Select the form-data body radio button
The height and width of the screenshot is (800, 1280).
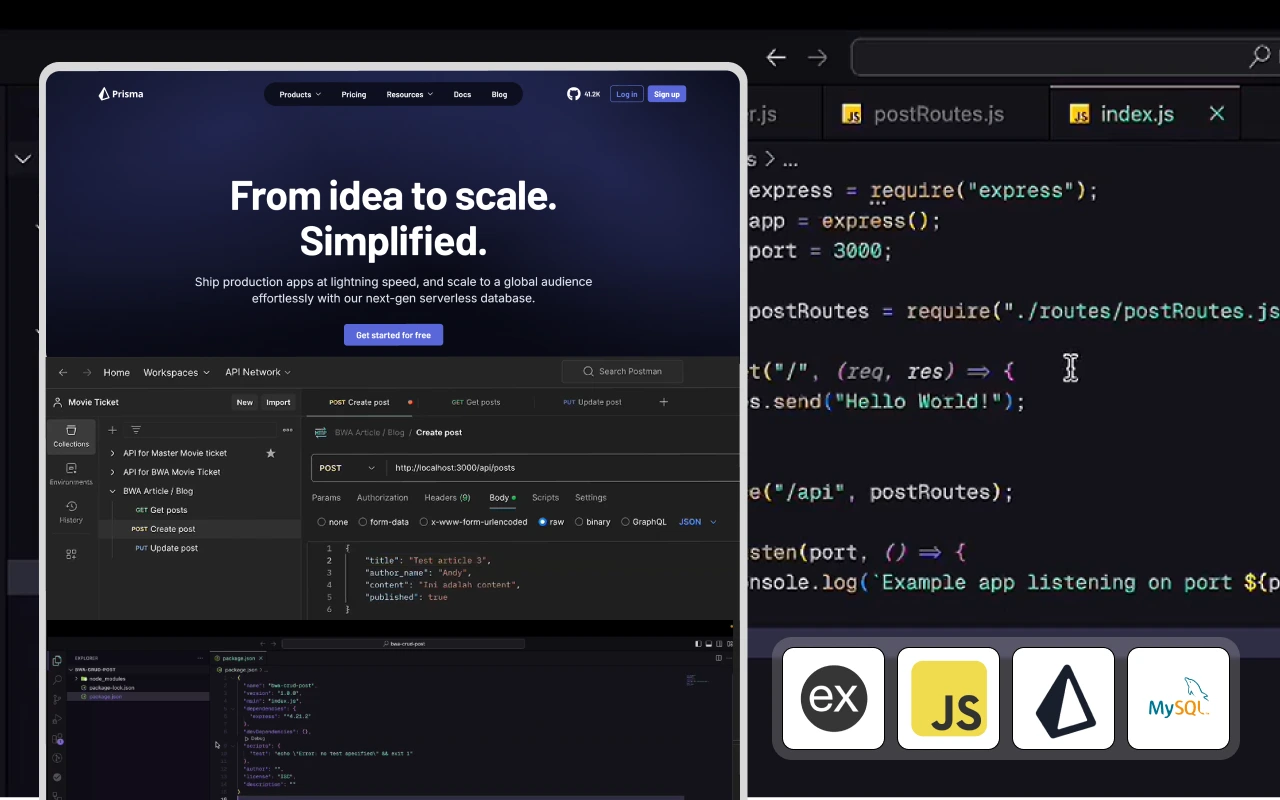click(x=363, y=522)
